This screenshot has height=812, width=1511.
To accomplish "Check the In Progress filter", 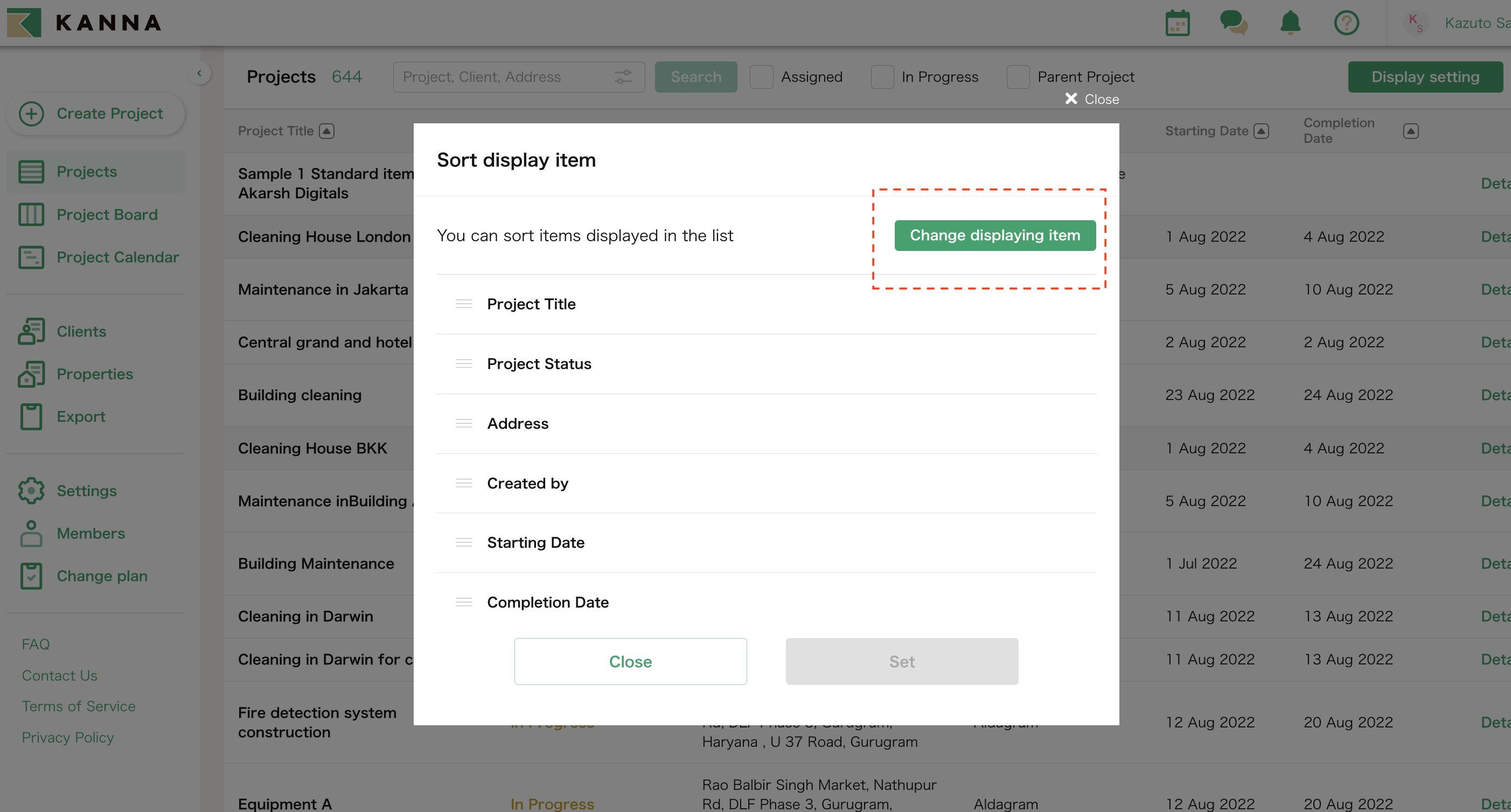I will (882, 77).
